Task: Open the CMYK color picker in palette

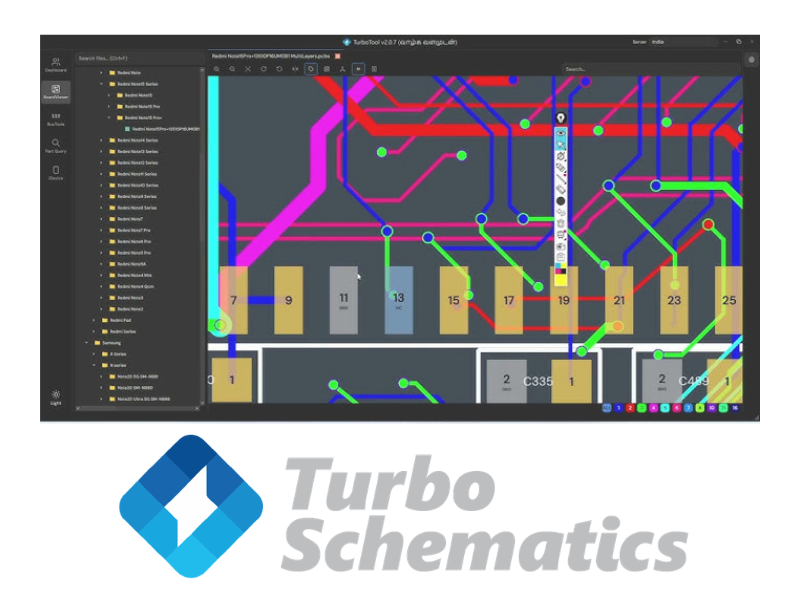Action: [x=561, y=269]
